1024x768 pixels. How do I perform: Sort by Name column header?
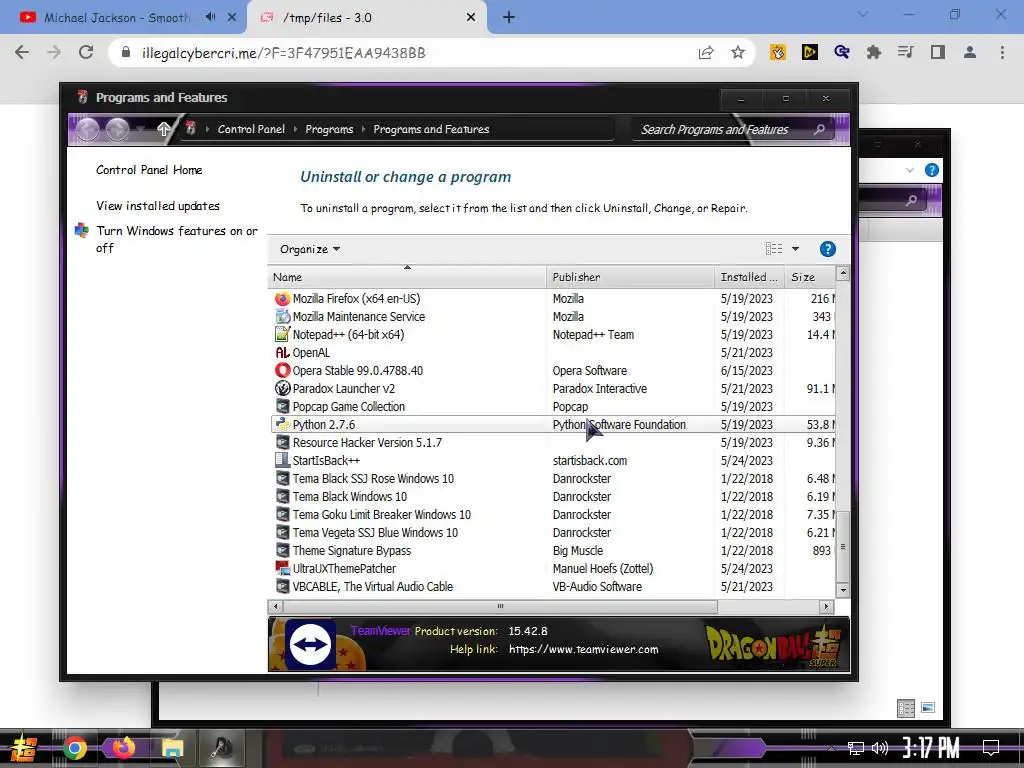407,277
